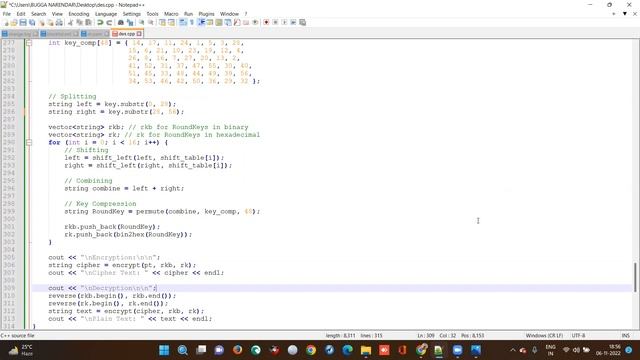Image resolution: width=640 pixels, height=360 pixels.
Task: Enable synchronized horizontal scrolling
Action: click(x=171, y=22)
